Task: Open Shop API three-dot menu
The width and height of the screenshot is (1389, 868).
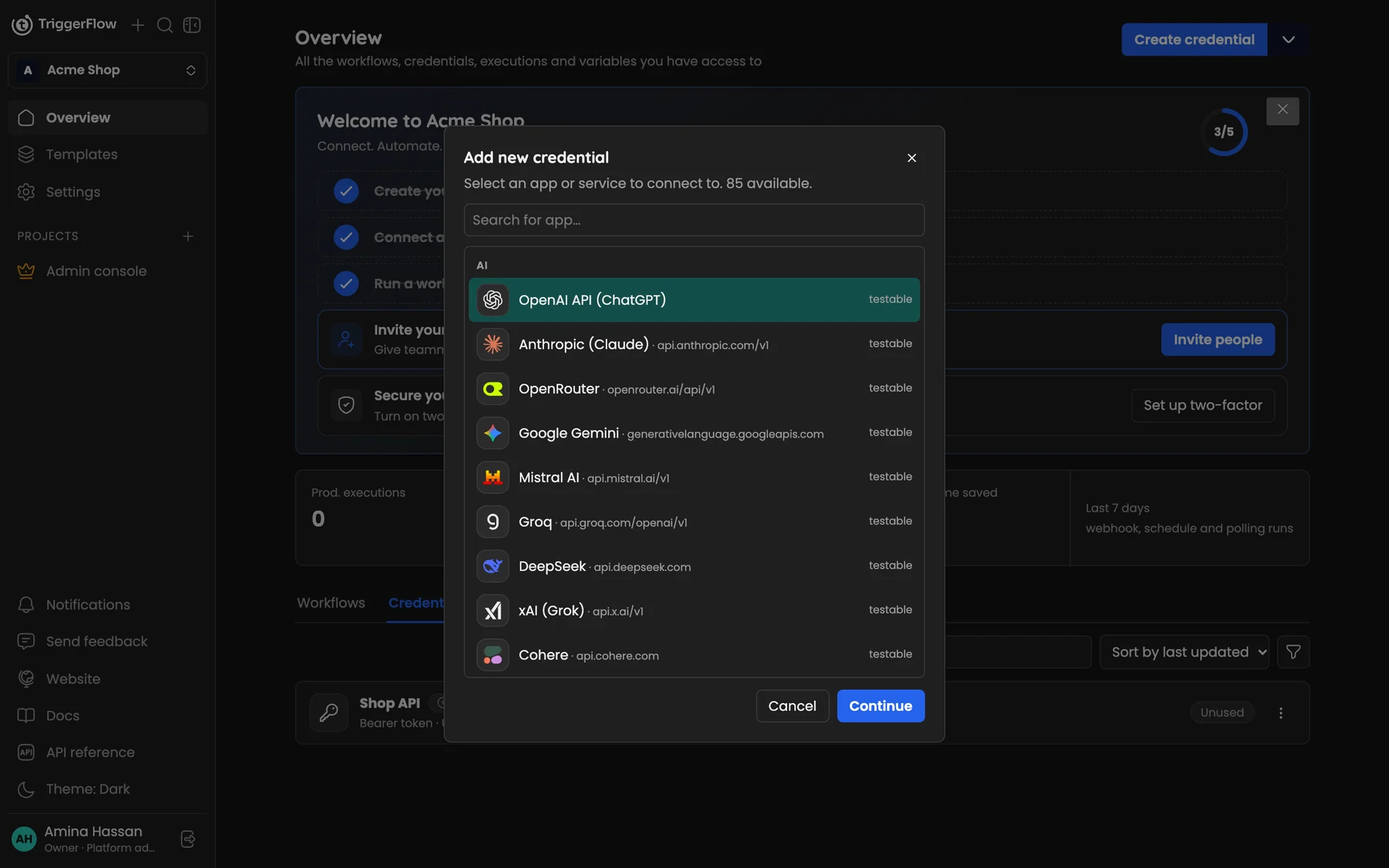Action: (1281, 713)
